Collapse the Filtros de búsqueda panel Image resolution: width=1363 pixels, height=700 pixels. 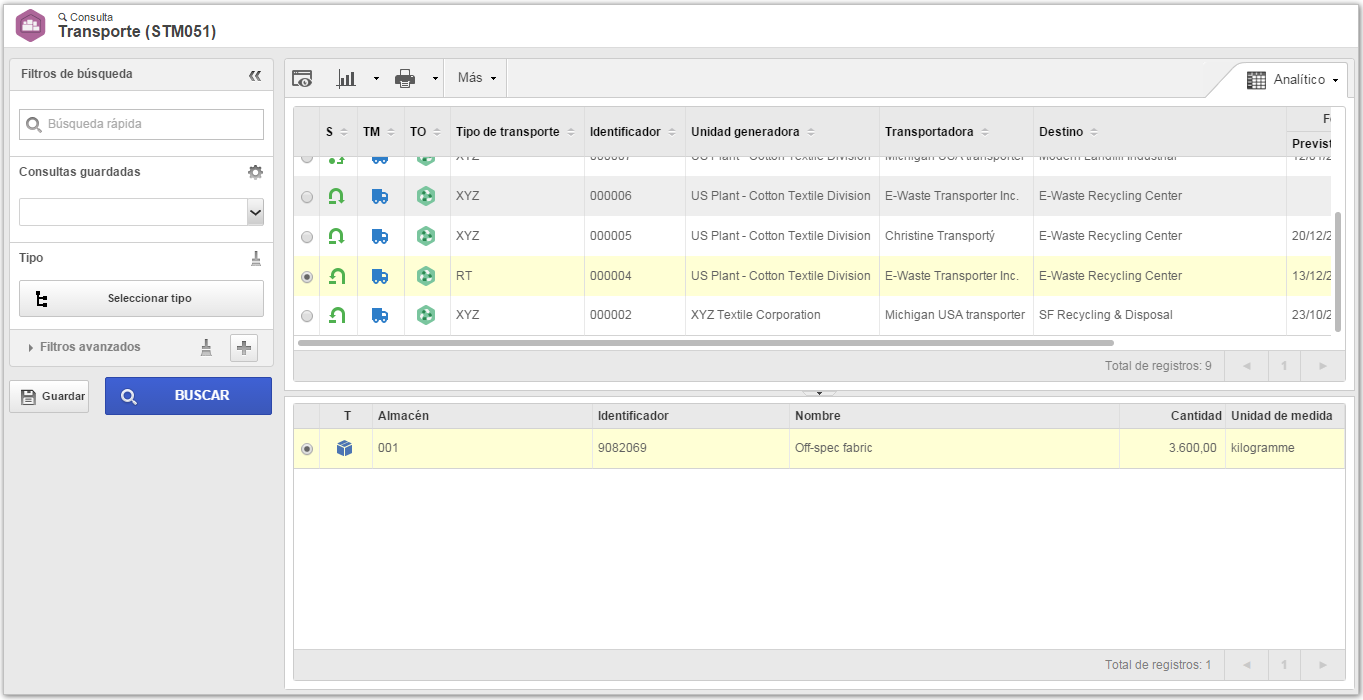[x=255, y=75]
